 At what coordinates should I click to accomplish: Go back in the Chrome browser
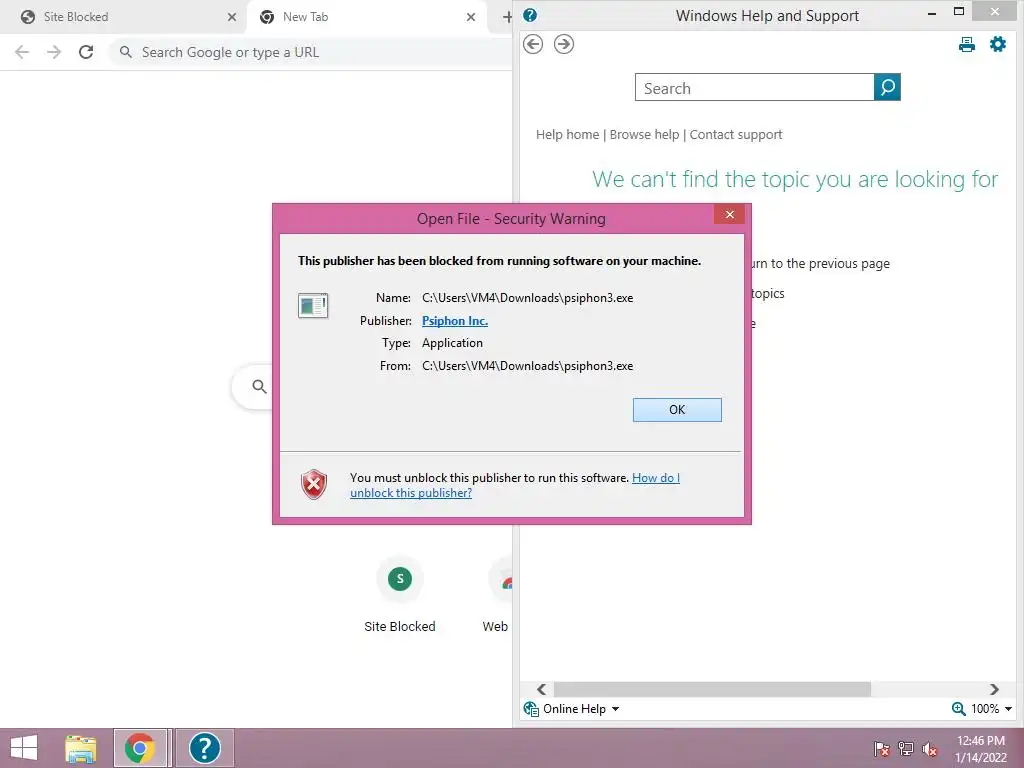pyautogui.click(x=22, y=52)
